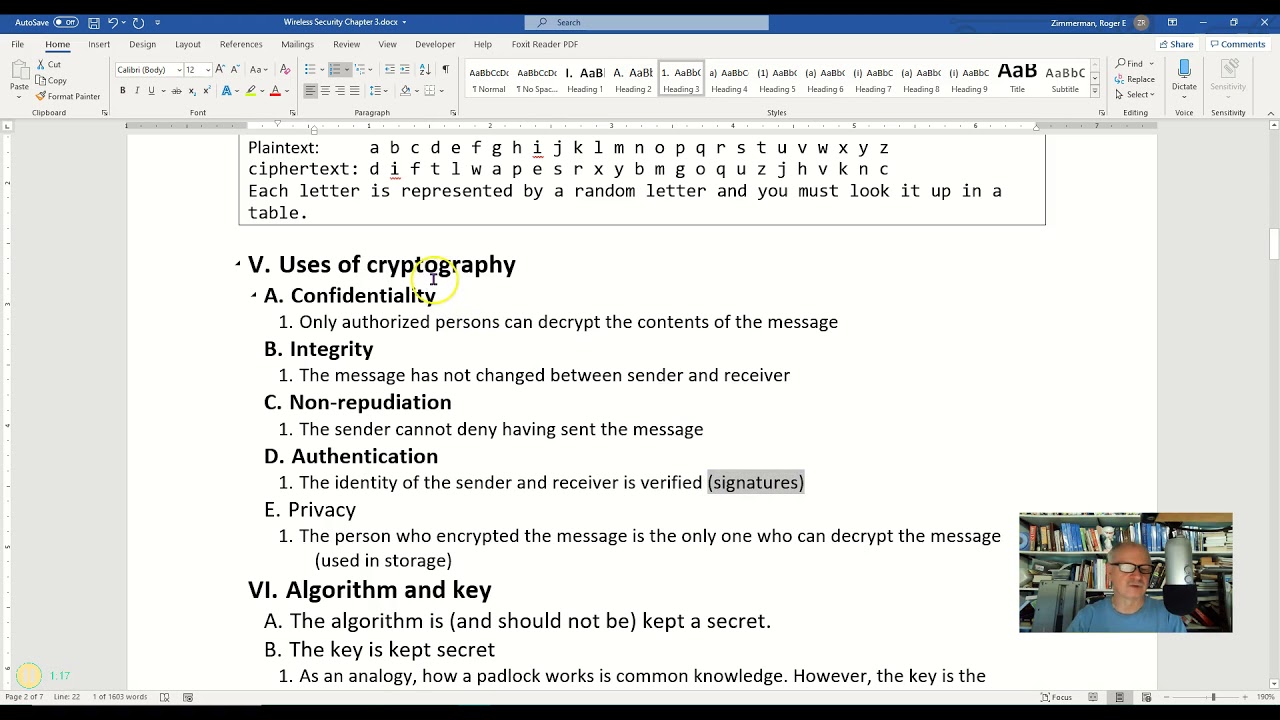Image resolution: width=1280 pixels, height=720 pixels.
Task: Open the File menu
Action: pos(17,44)
